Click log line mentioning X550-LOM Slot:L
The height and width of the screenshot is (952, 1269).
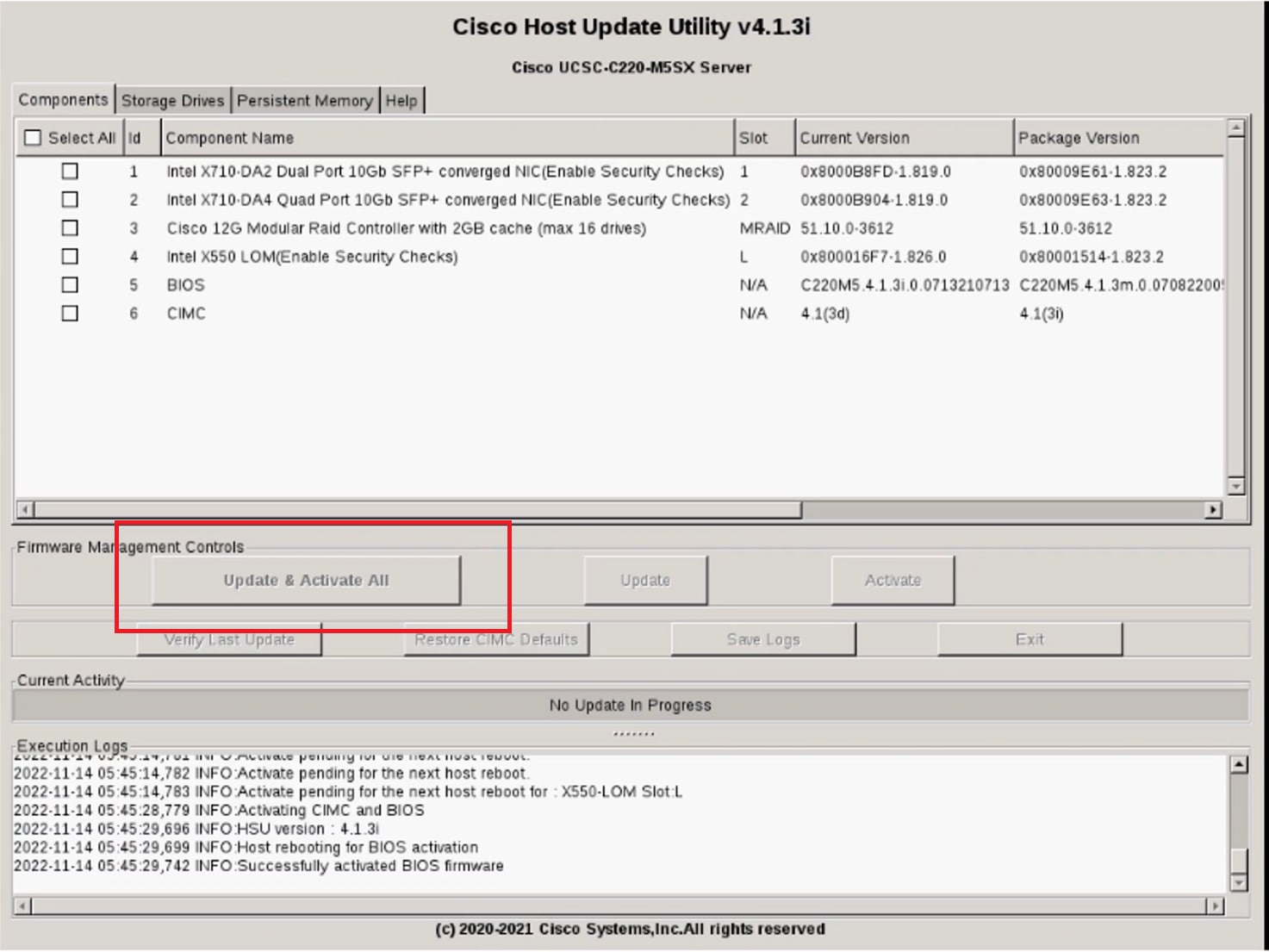348,792
